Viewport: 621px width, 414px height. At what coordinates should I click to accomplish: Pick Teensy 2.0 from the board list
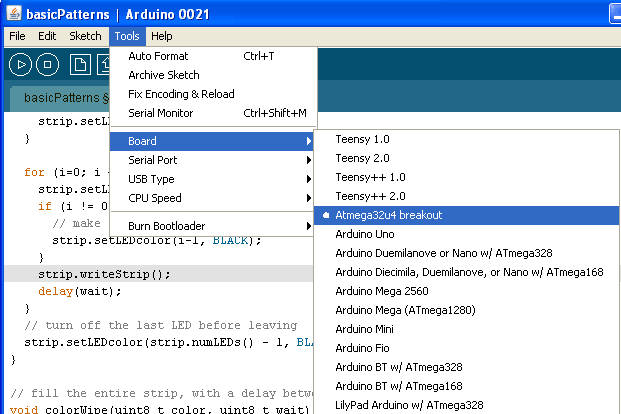[362, 158]
